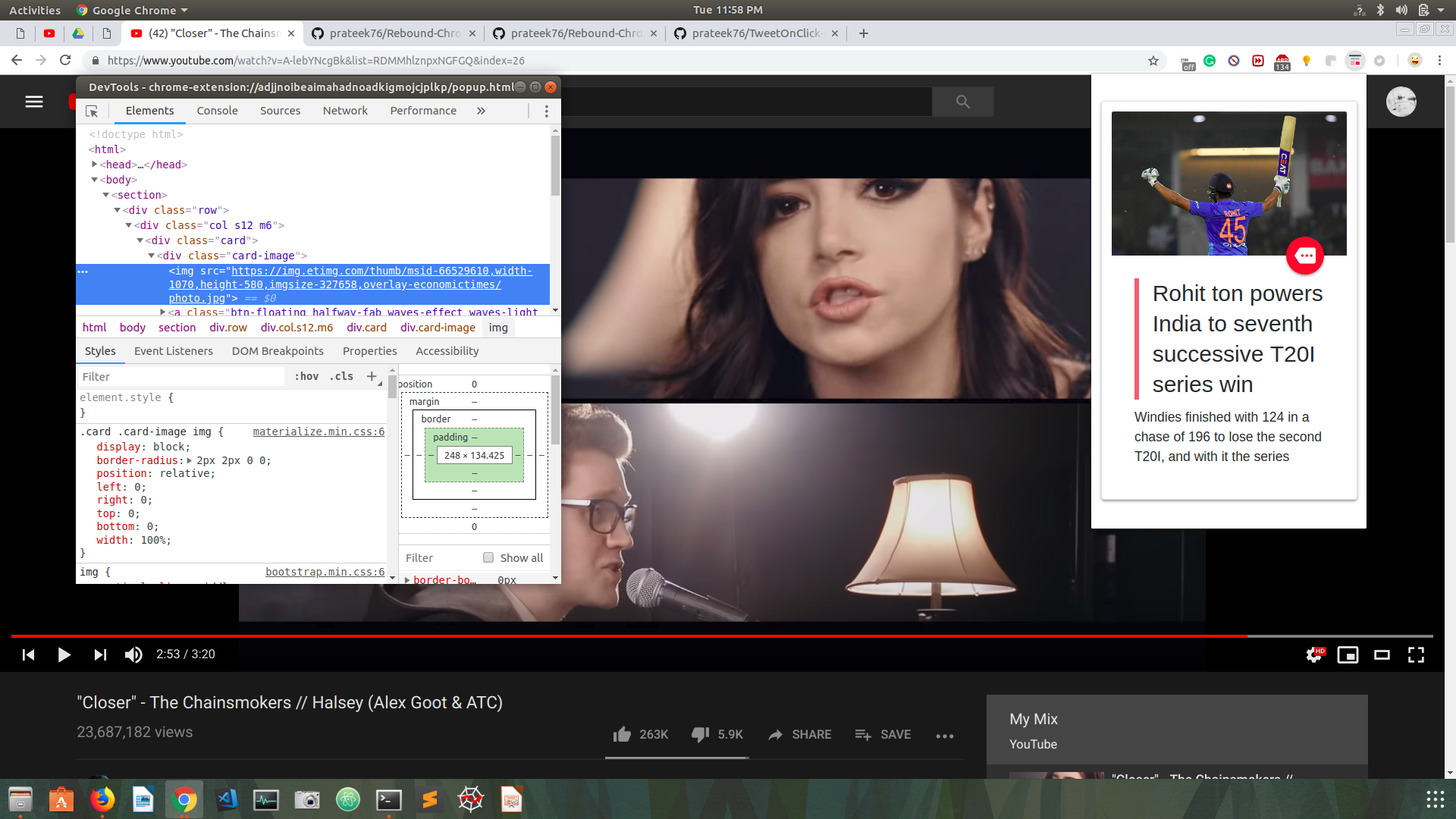The height and width of the screenshot is (819, 1456).
Task: Open materialize.min.css:6 source link
Action: (x=318, y=431)
